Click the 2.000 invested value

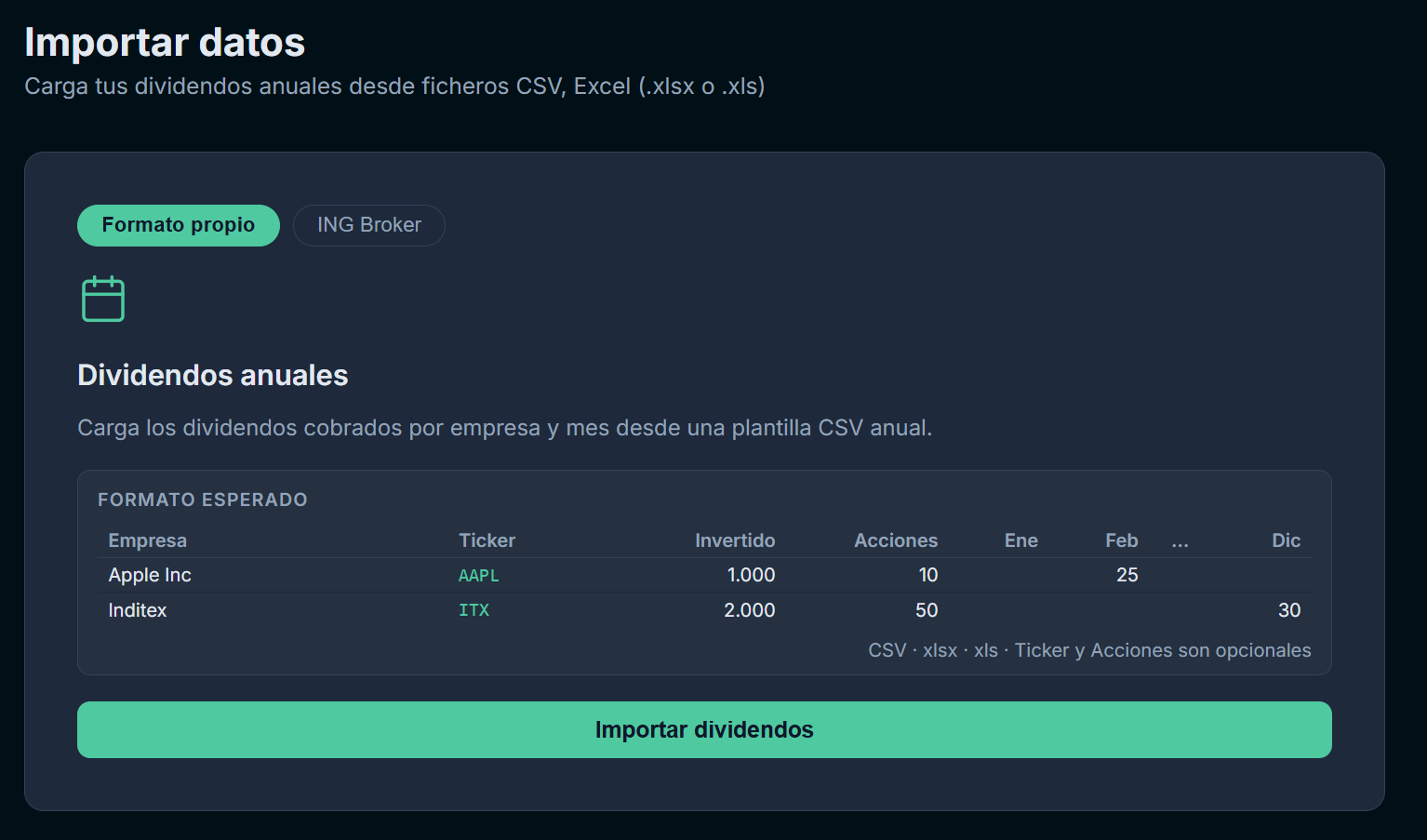[750, 610]
